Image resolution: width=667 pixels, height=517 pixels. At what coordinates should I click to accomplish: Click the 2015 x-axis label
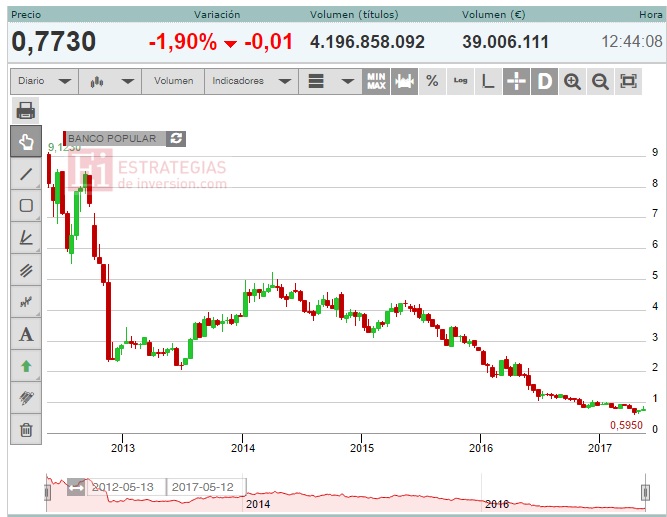[362, 448]
